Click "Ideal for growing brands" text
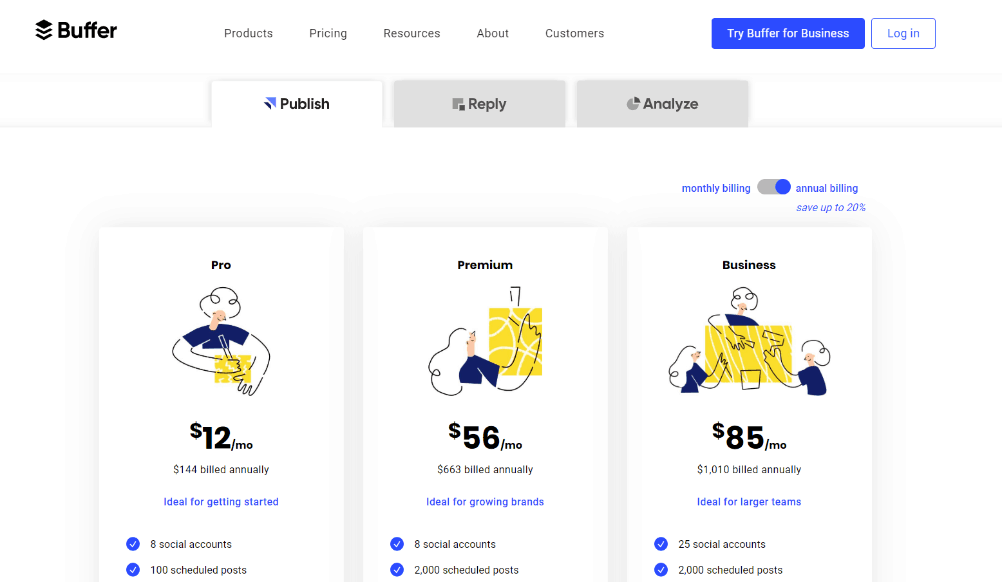Screen dimensions: 1002x582 point(485,502)
